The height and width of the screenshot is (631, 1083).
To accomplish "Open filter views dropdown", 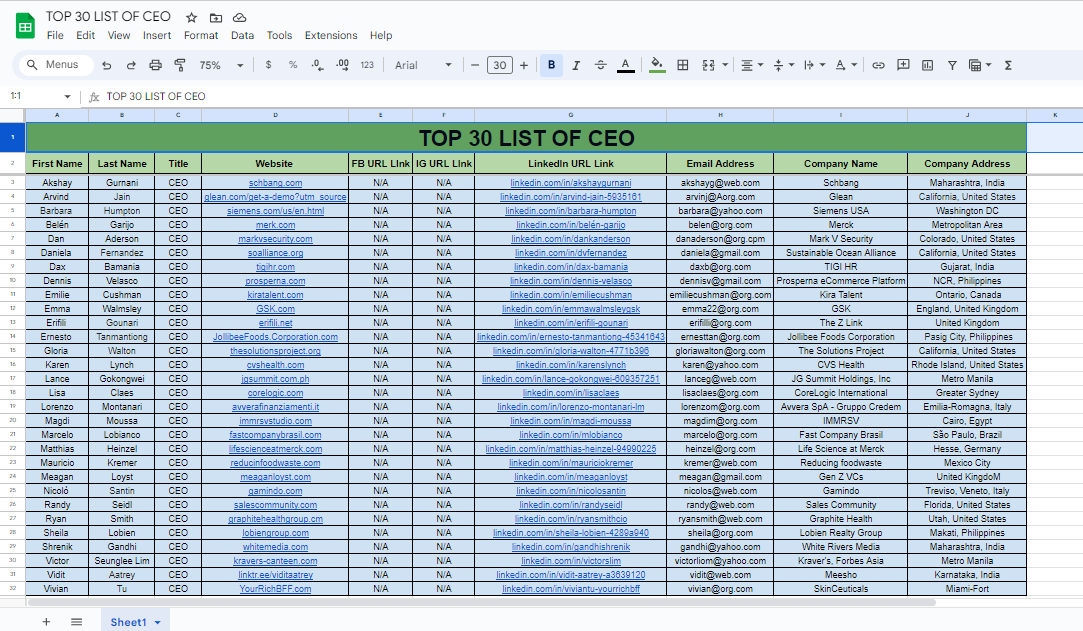I will pyautogui.click(x=980, y=65).
